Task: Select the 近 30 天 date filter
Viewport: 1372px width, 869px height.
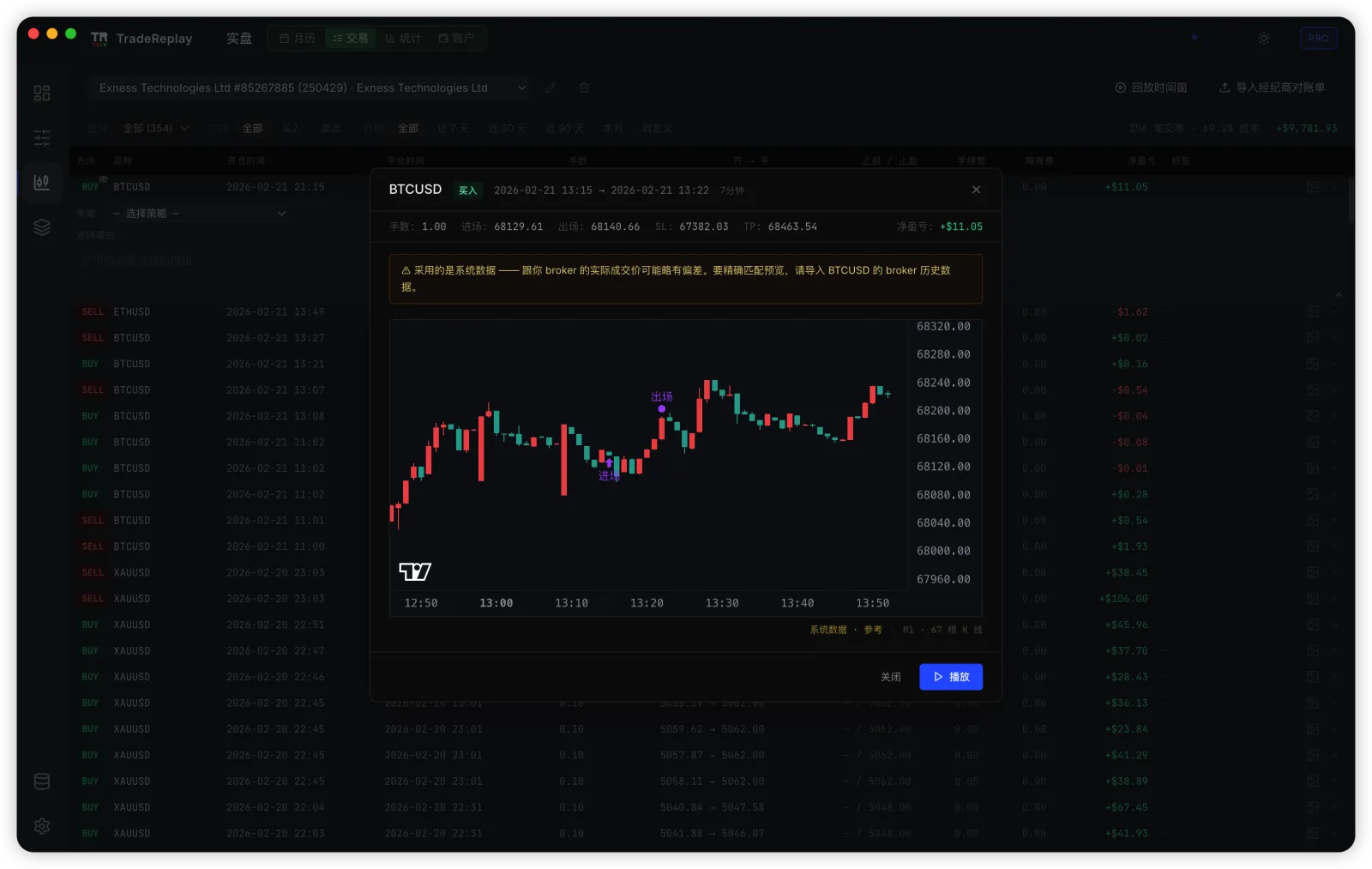Action: click(x=507, y=129)
